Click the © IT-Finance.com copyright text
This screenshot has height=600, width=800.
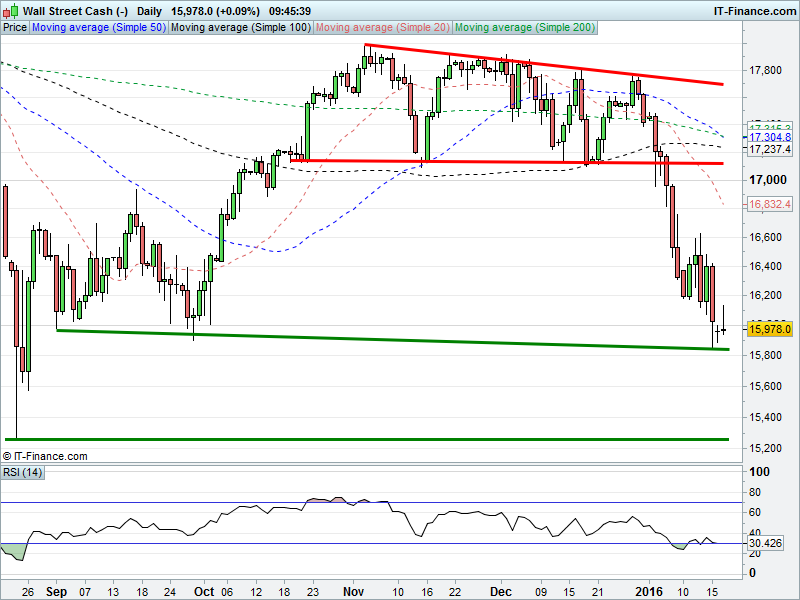(x=45, y=456)
